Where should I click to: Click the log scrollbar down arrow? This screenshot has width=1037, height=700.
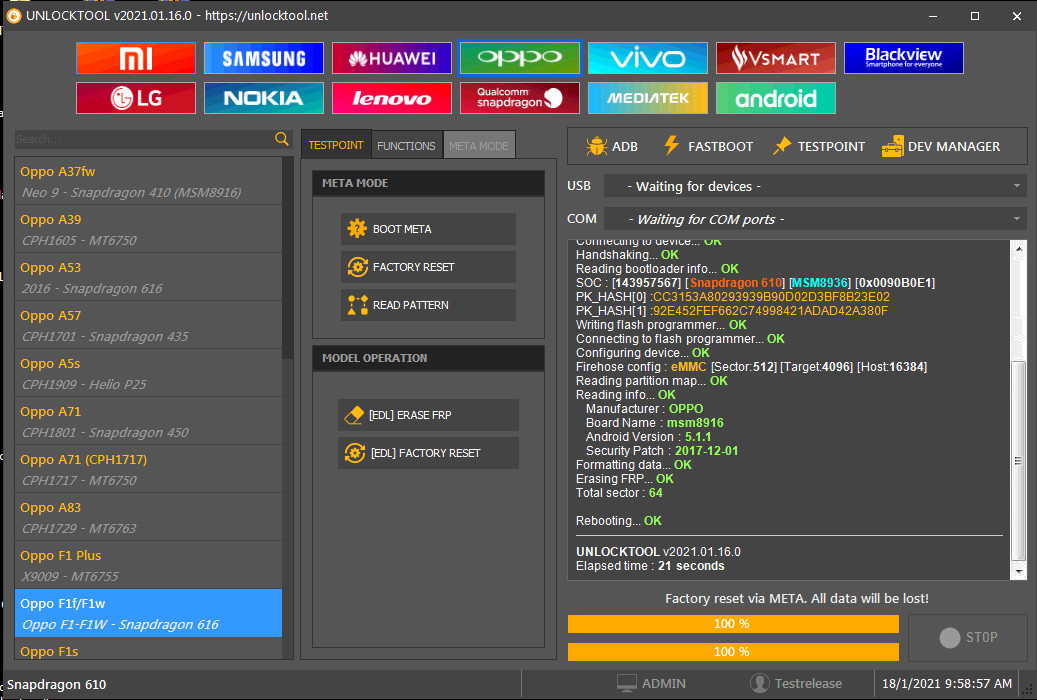point(1018,572)
